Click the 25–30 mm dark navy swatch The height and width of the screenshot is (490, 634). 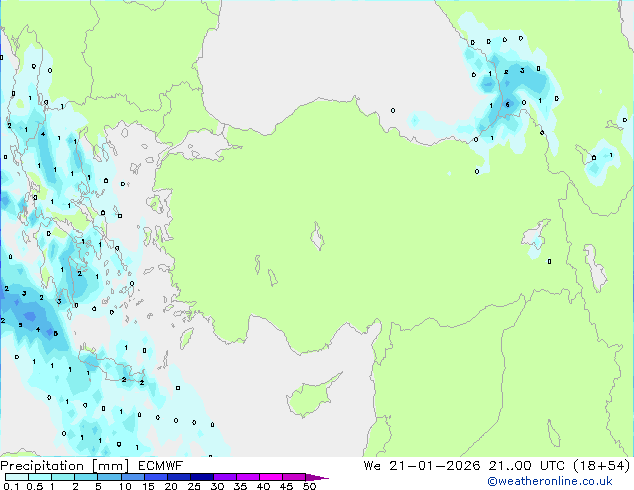coord(202,477)
